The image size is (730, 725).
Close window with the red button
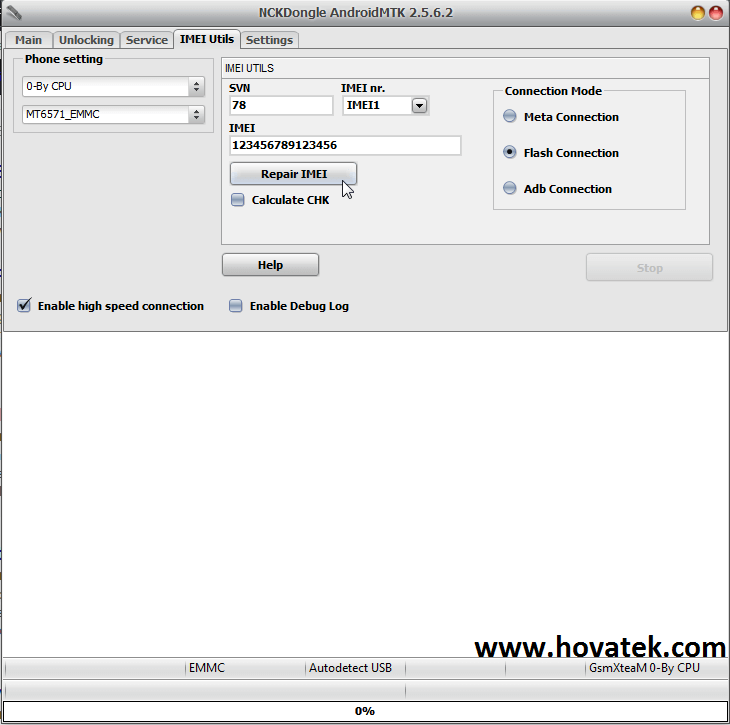tap(716, 13)
